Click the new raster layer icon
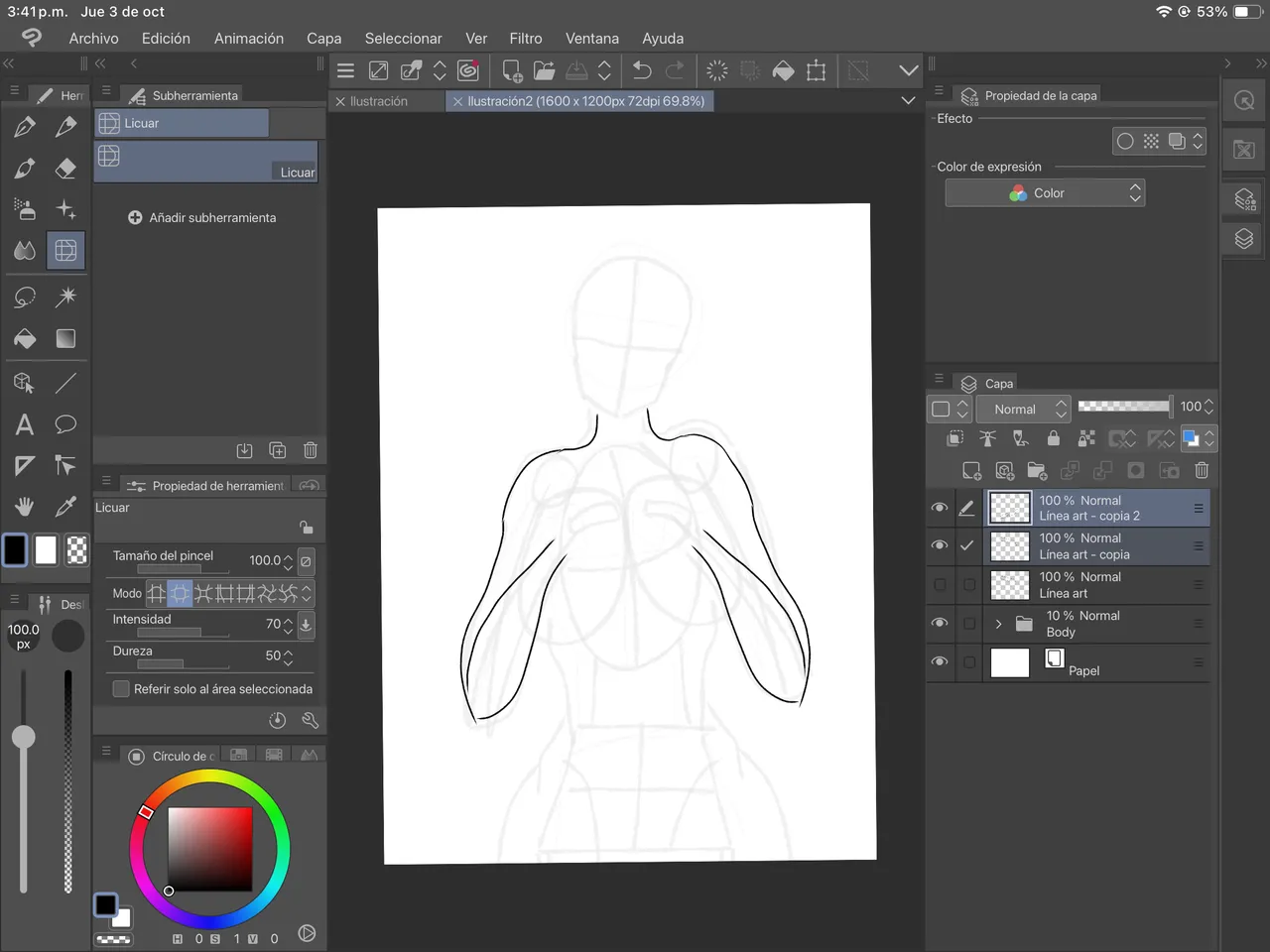This screenshot has width=1270, height=952. pyautogui.click(x=972, y=470)
